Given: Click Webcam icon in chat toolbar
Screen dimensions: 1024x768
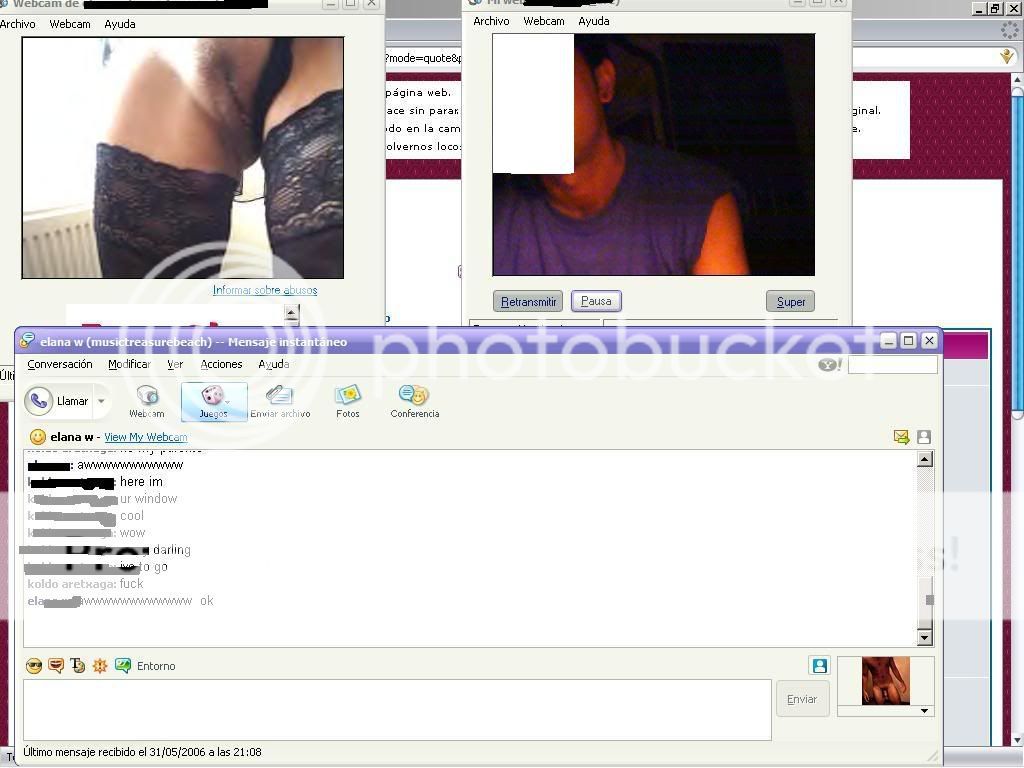Looking at the screenshot, I should [x=147, y=401].
